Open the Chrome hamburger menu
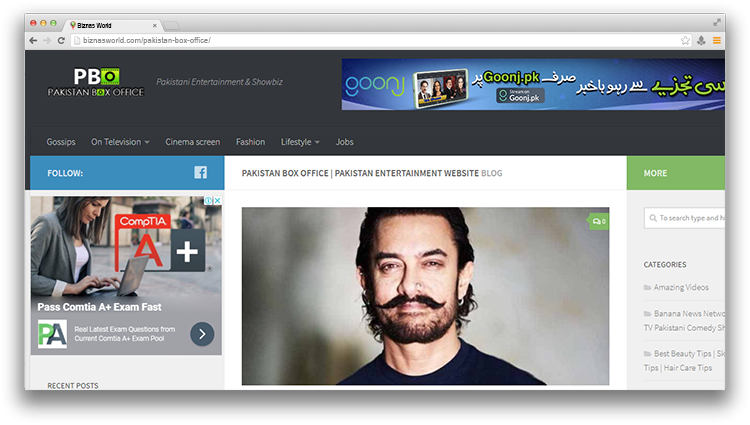The image size is (750, 425). click(x=717, y=41)
